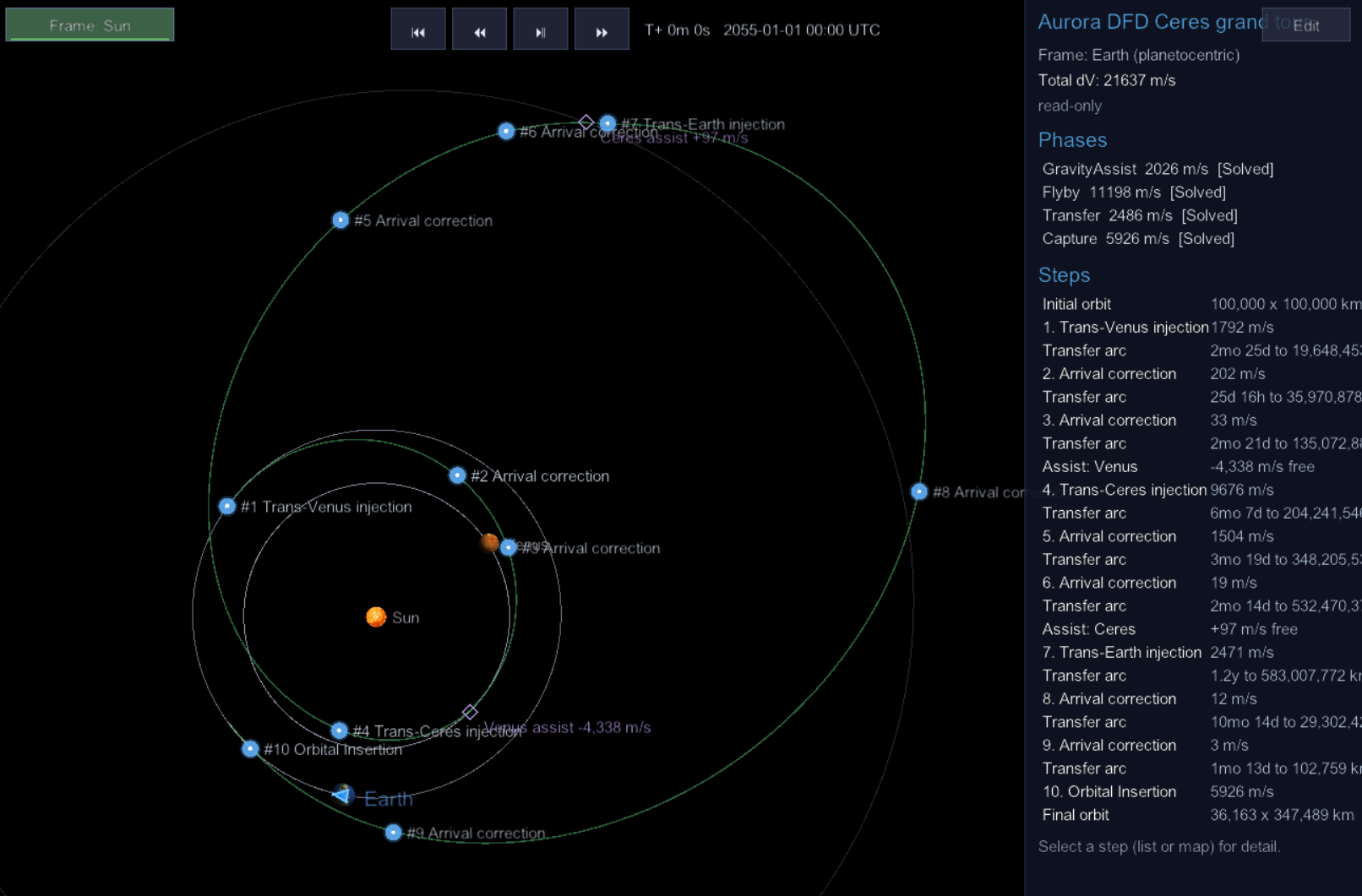Select the #6 Arrival correction node
Screen dimensions: 1362x896
pos(506,131)
